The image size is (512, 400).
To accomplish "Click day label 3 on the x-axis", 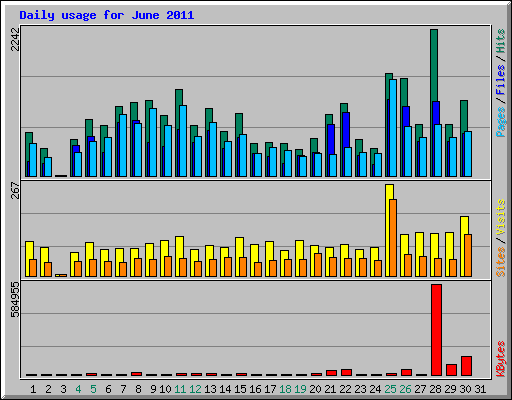I will [x=63, y=389].
